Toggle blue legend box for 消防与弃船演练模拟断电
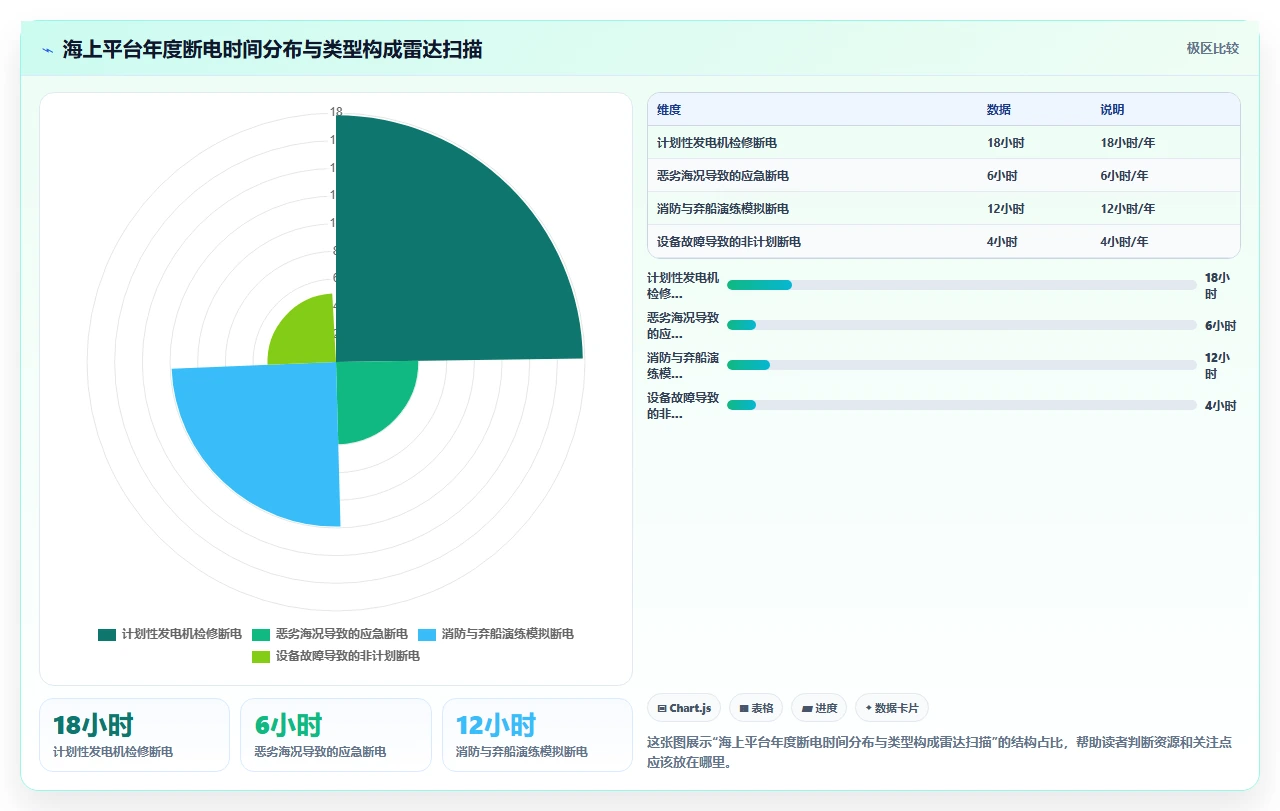Screen dimensions: 1280x811 click(x=427, y=634)
